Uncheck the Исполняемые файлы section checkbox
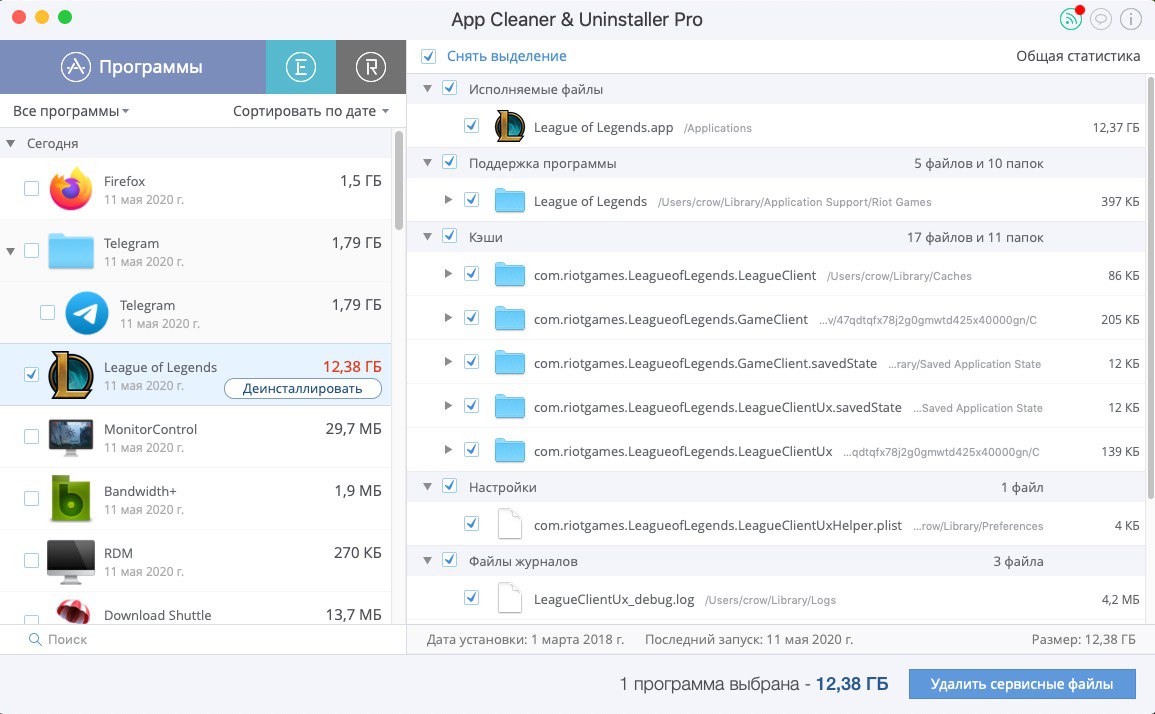The width and height of the screenshot is (1155, 714). coord(449,88)
